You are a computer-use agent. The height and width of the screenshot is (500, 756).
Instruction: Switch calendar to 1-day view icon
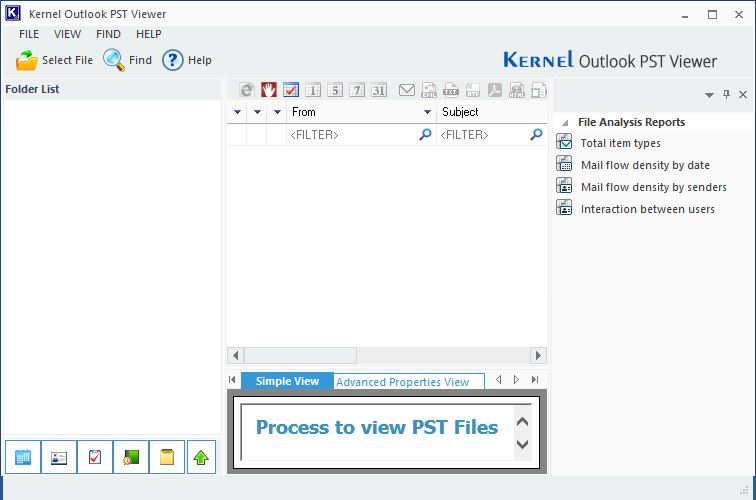click(x=313, y=90)
